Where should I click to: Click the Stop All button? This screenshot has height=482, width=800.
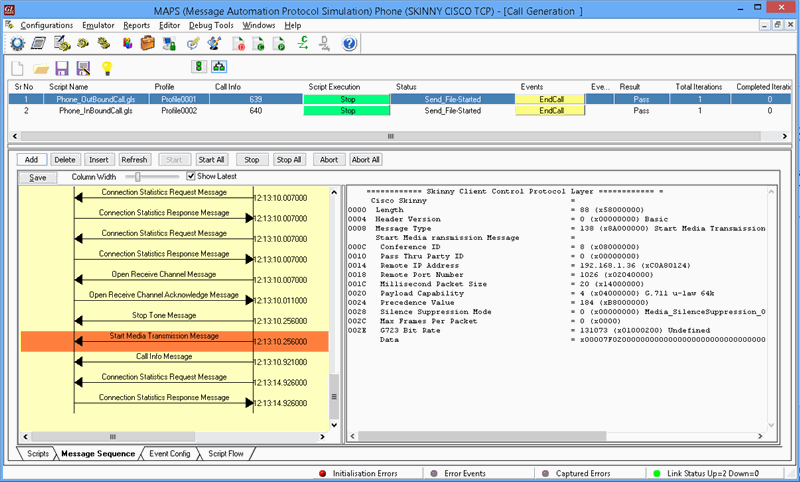pos(289,160)
